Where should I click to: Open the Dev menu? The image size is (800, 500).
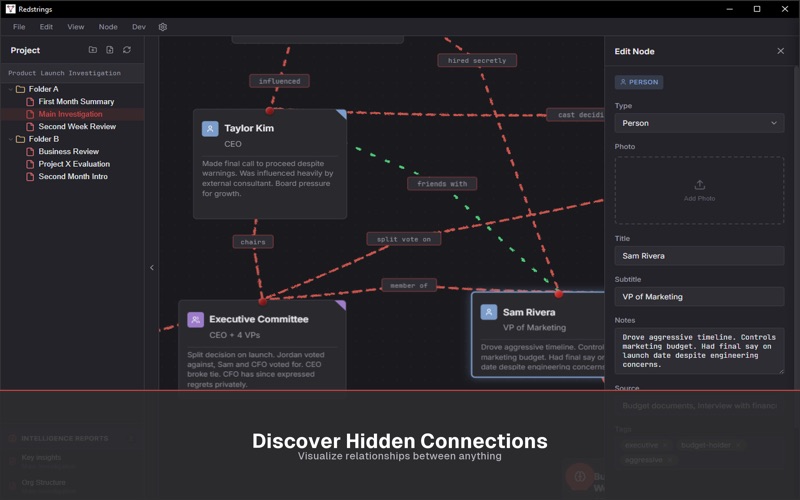139,27
